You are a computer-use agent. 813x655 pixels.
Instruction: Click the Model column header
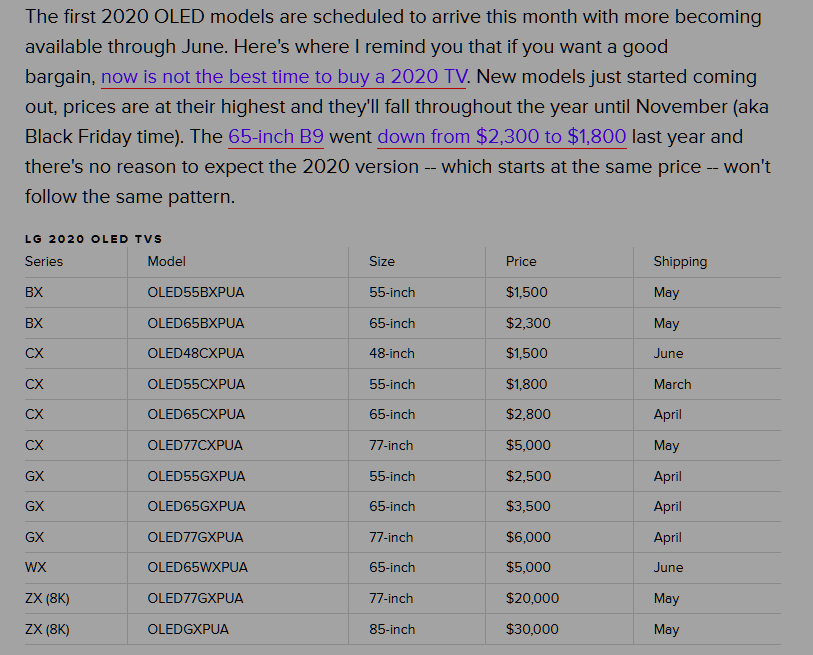click(x=167, y=261)
